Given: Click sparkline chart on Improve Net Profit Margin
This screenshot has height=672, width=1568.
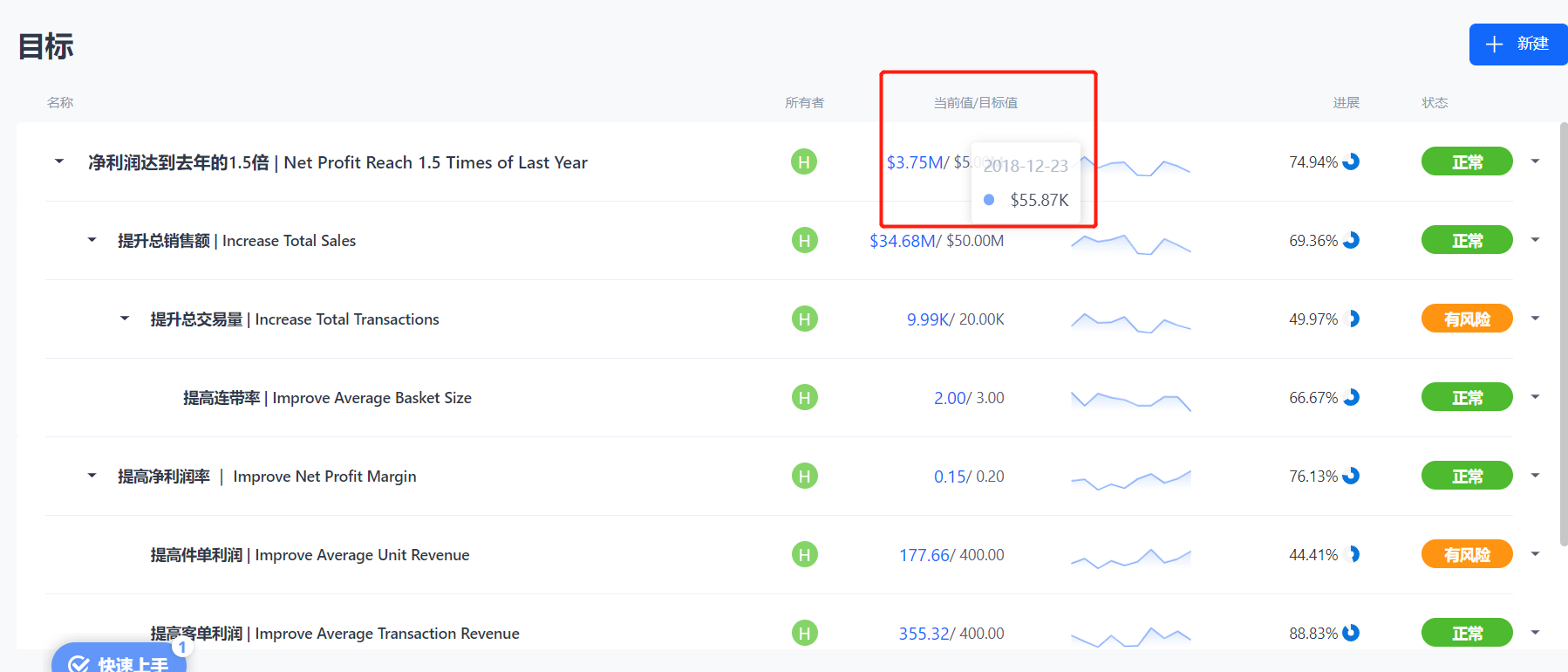Looking at the screenshot, I should point(1131,479).
